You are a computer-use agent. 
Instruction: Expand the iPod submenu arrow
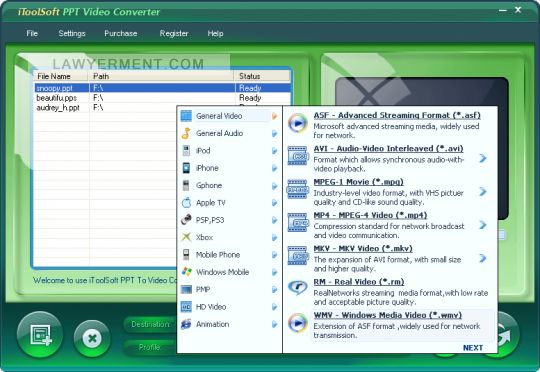click(274, 151)
